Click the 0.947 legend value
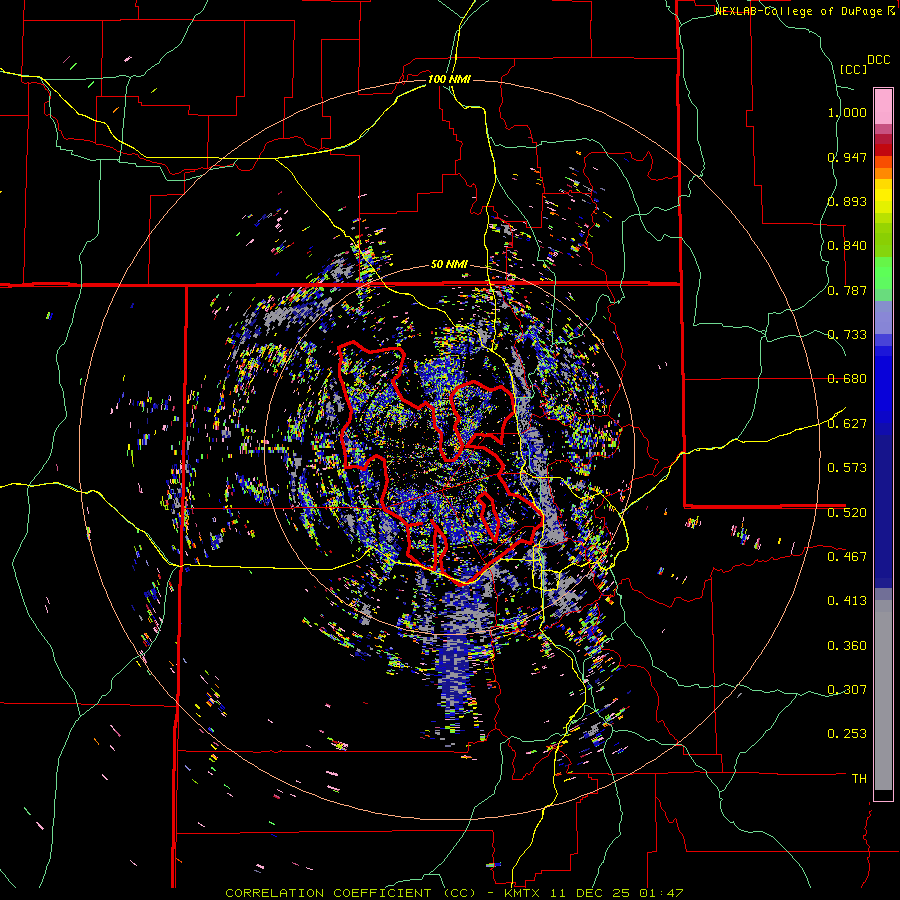900x900 pixels. tap(847, 157)
